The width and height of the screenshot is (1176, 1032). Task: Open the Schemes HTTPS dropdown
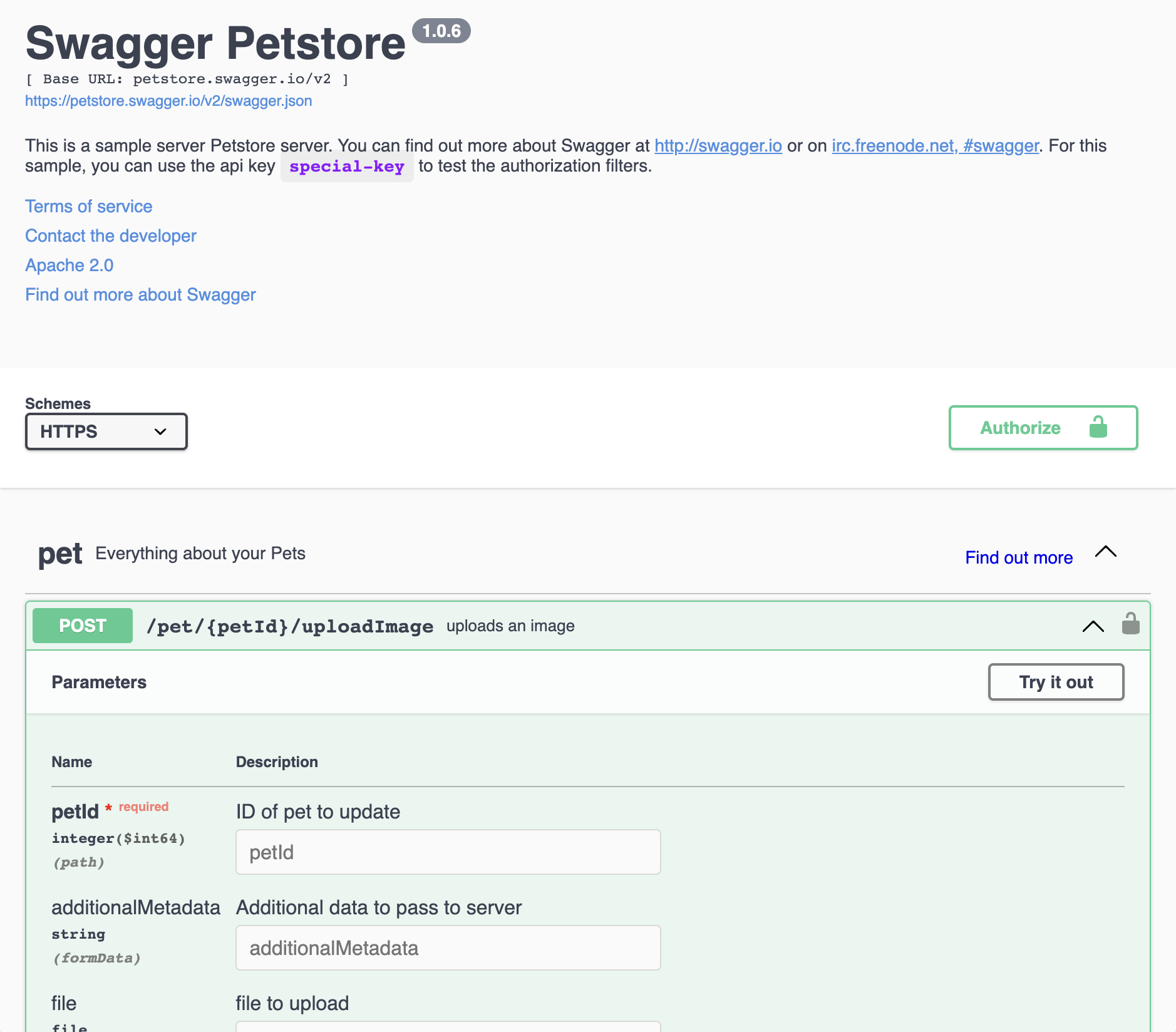(x=106, y=431)
